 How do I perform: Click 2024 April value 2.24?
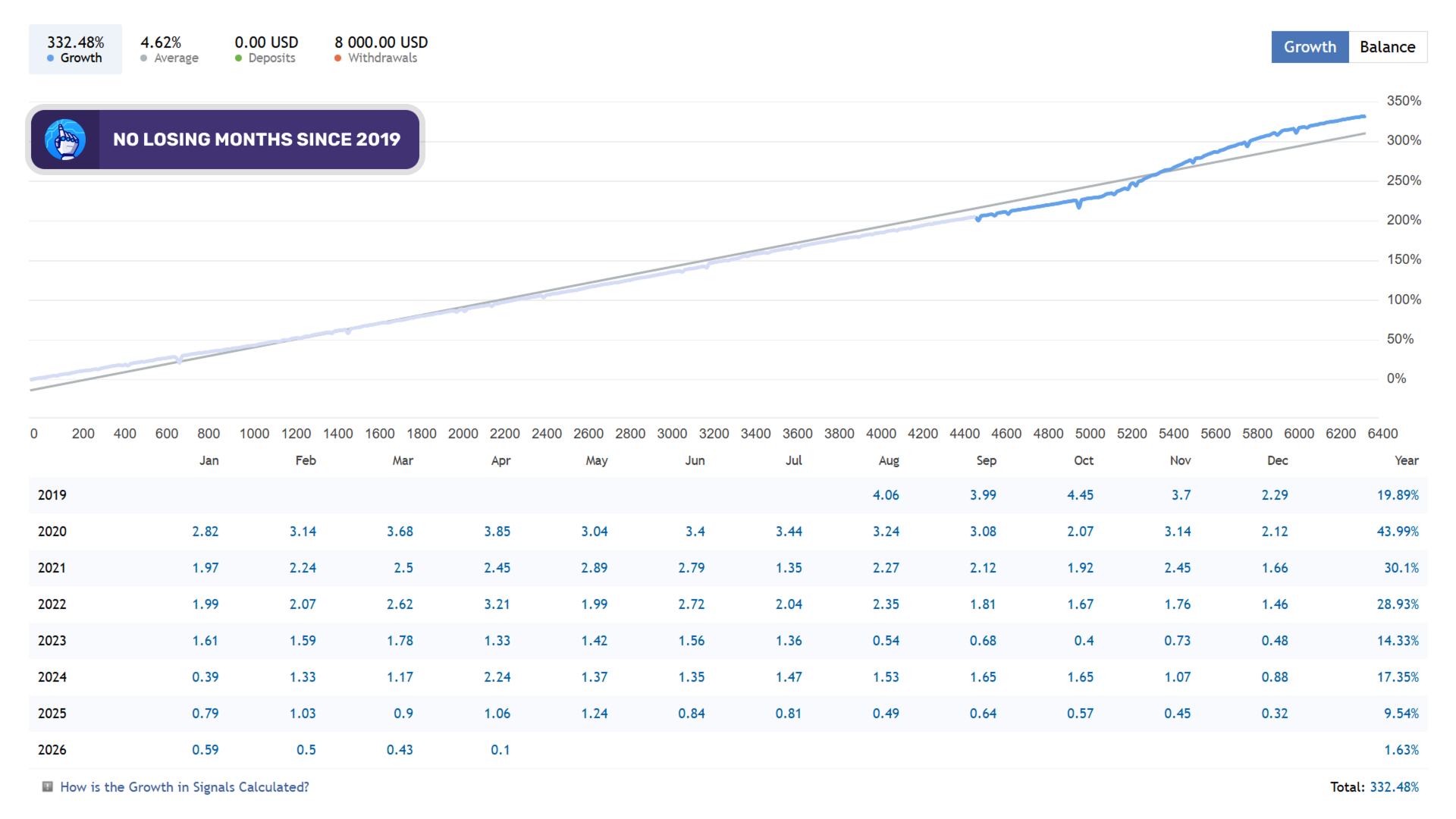click(497, 677)
